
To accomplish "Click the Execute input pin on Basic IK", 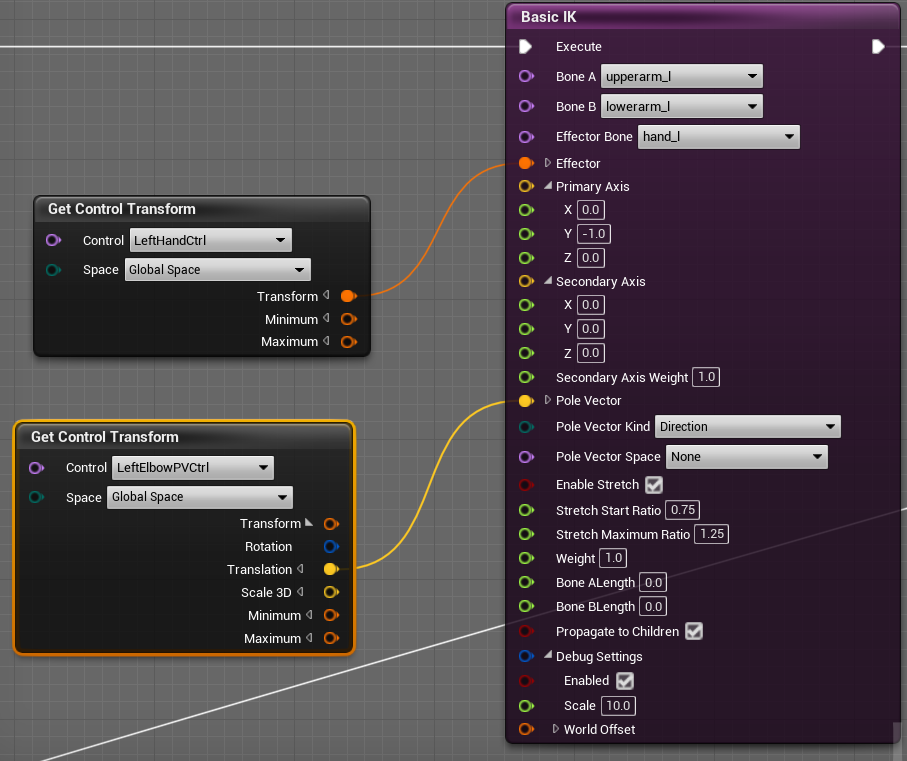I will click(525, 47).
